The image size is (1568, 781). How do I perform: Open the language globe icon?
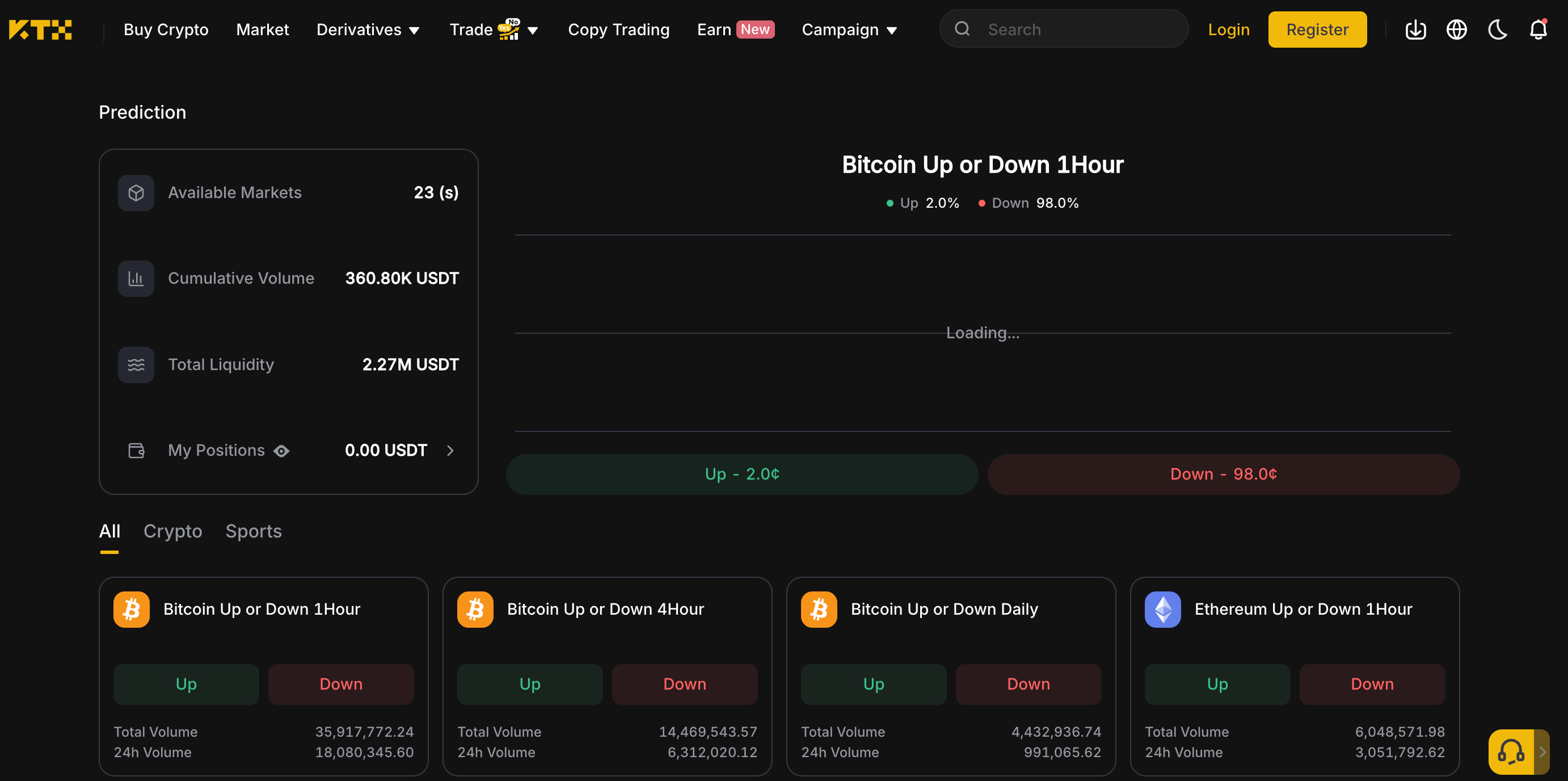click(x=1456, y=30)
